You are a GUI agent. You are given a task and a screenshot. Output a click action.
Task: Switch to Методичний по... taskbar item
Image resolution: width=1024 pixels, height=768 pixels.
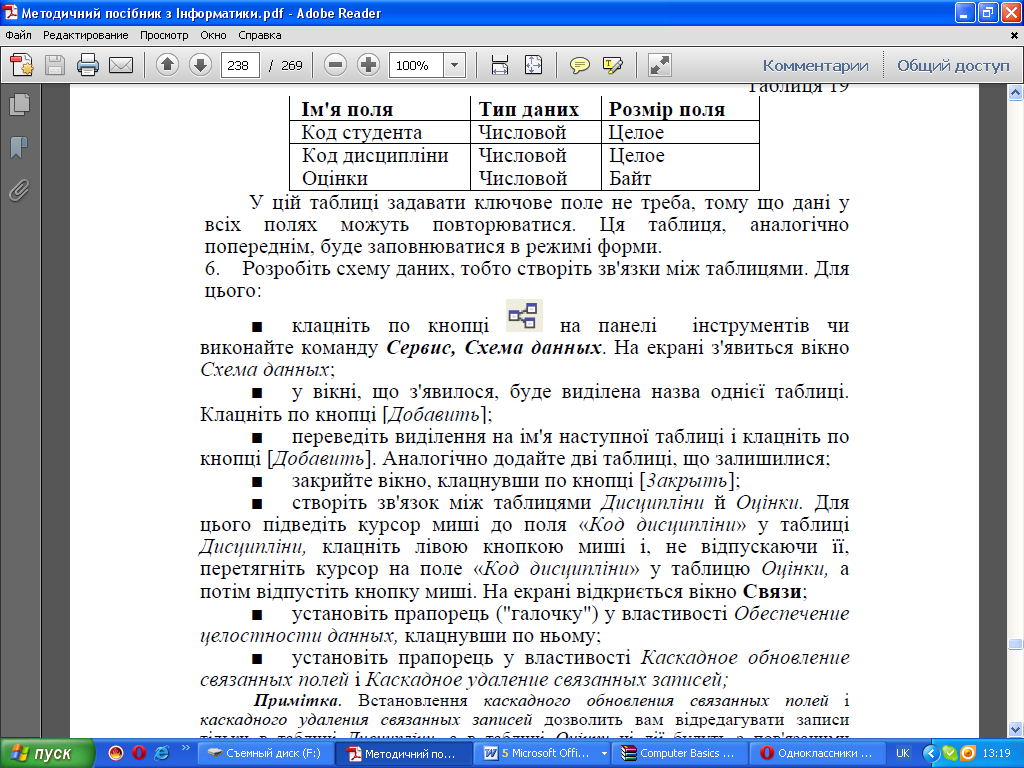click(x=402, y=754)
